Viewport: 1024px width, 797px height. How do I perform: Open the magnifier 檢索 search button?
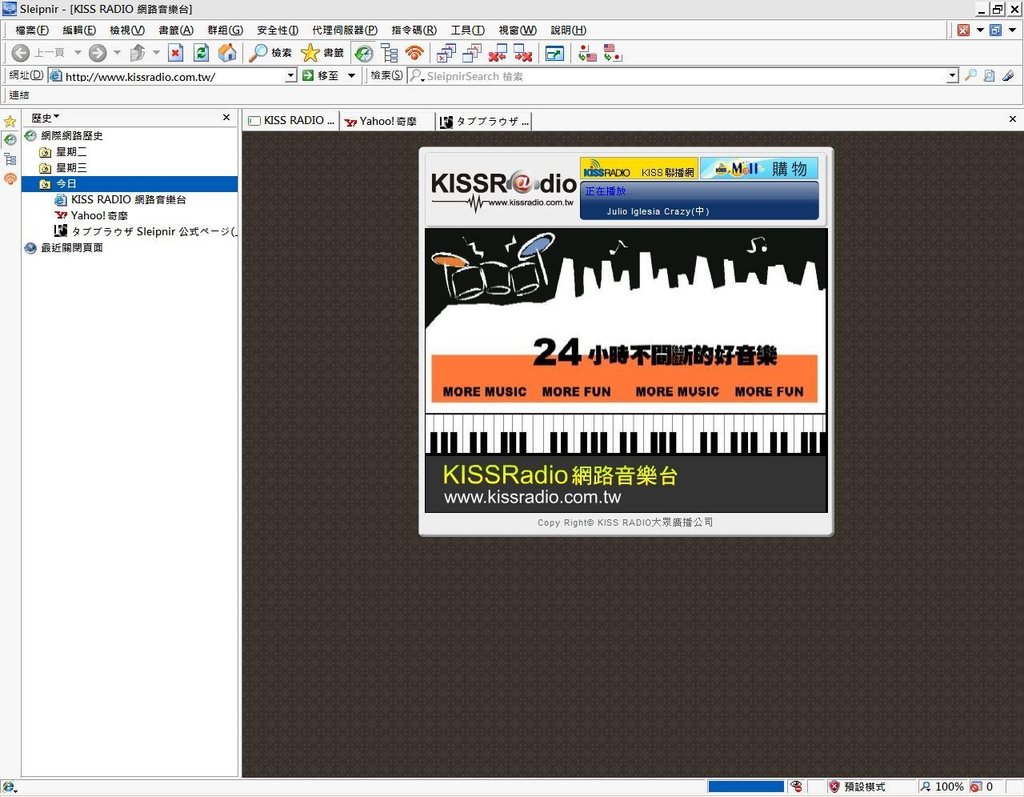[270, 53]
